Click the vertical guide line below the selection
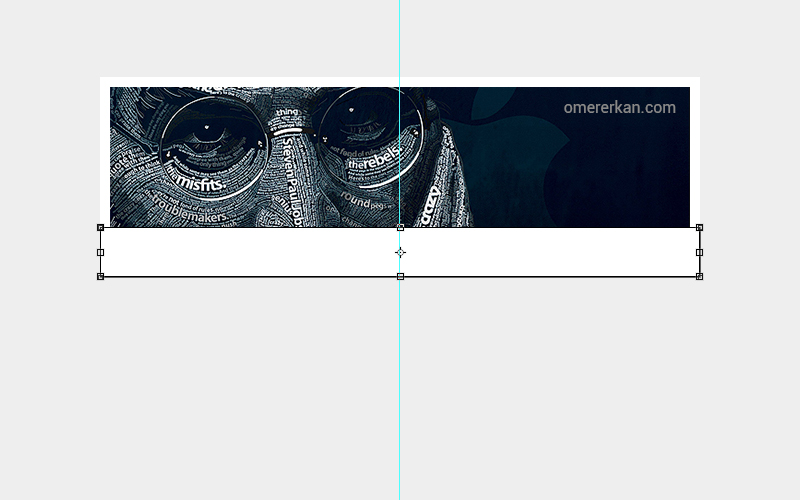This screenshot has height=500, width=800. 399,390
